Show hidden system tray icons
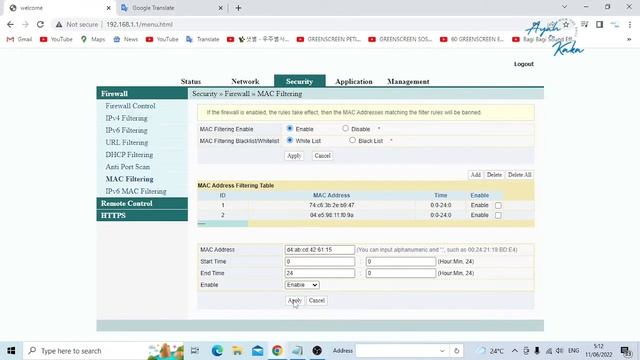This screenshot has height=360, width=640. (515, 351)
